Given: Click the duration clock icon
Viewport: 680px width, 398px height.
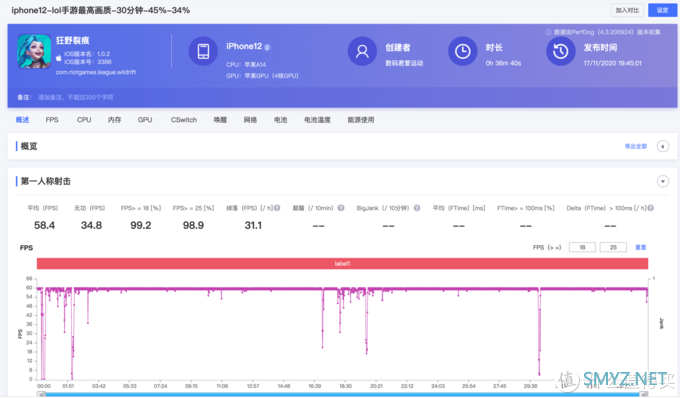Looking at the screenshot, I should (462, 51).
